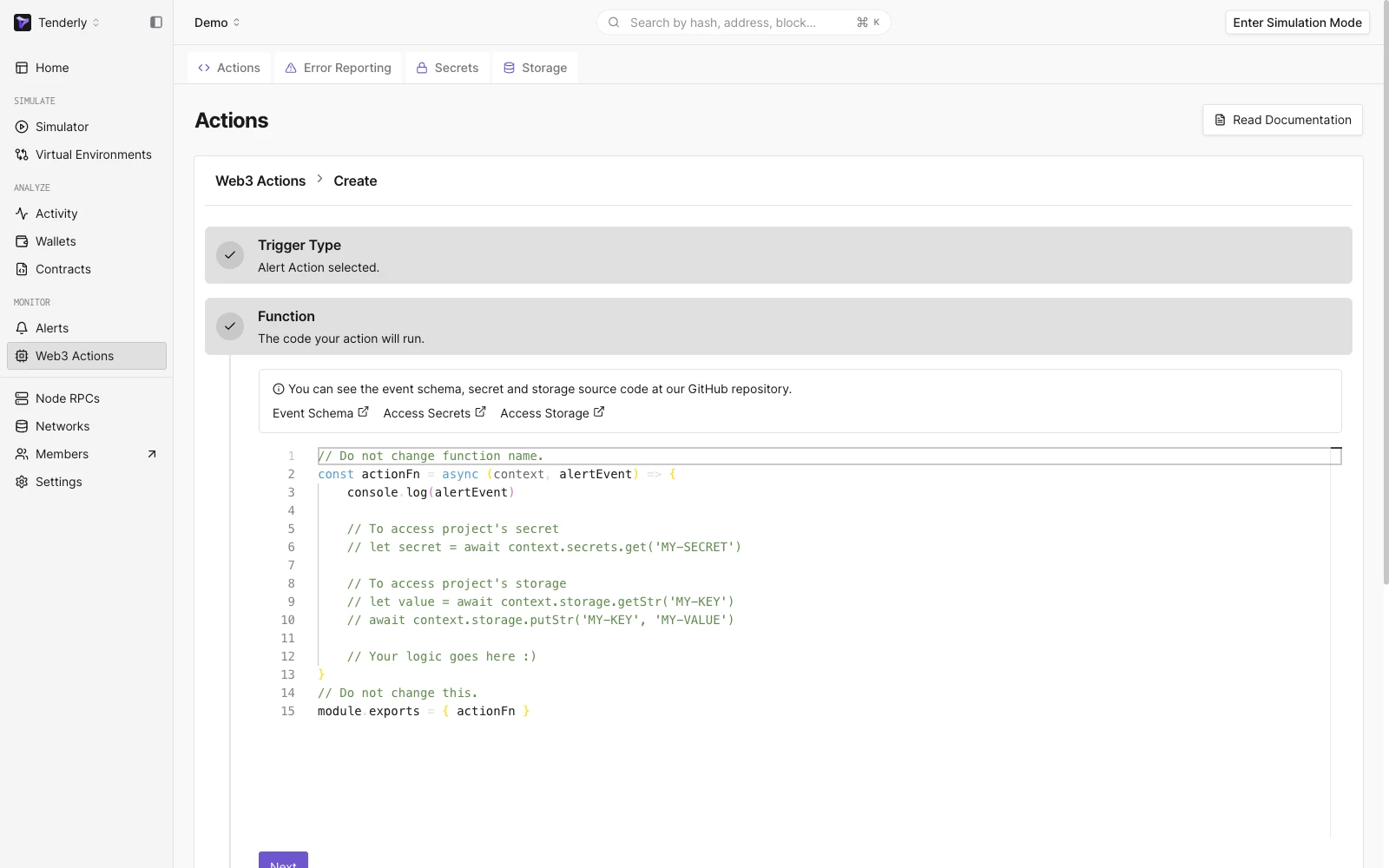The height and width of the screenshot is (868, 1389).
Task: Open Contracts in the sidebar
Action: pyautogui.click(x=86, y=269)
